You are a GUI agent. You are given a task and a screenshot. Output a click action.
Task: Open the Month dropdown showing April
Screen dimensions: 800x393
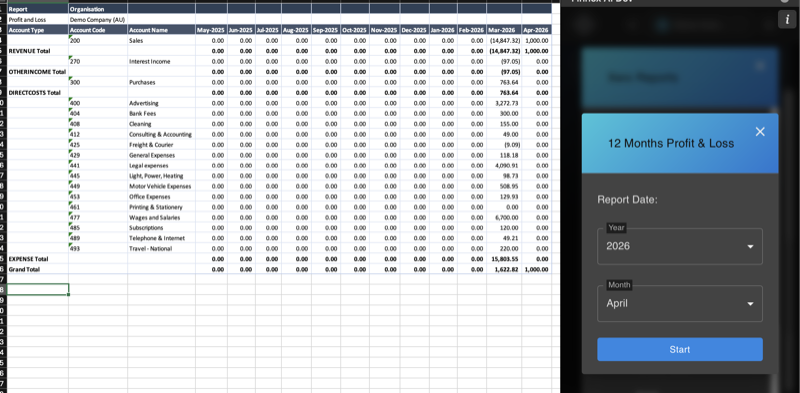click(x=680, y=303)
